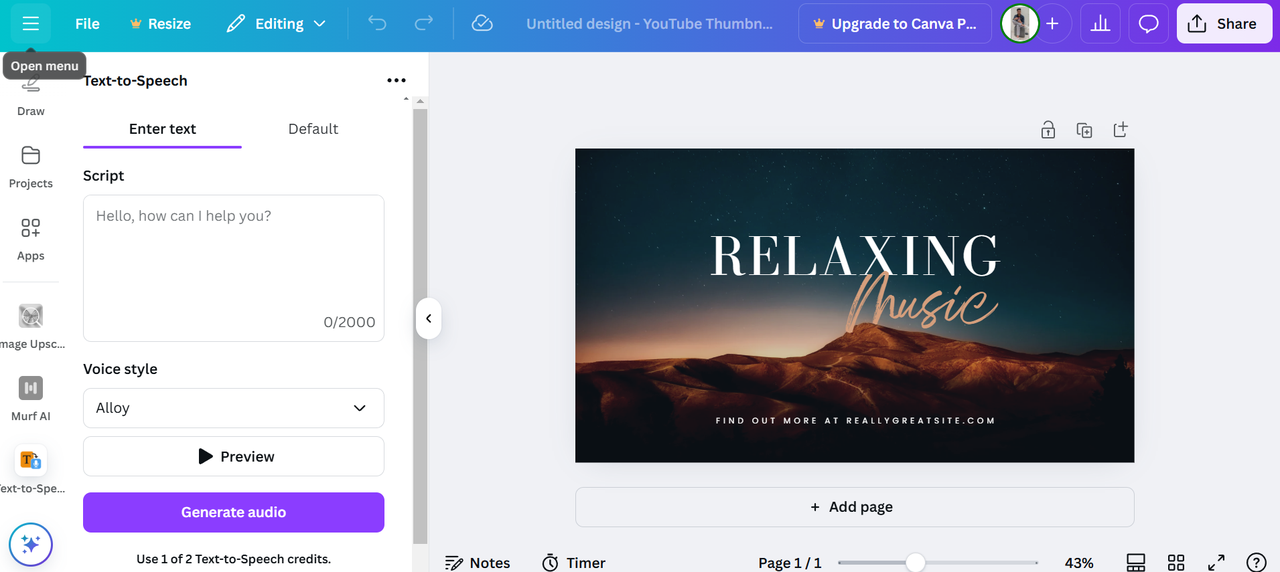Undo the last action
Screen dimensions: 1280x572
(x=377, y=23)
